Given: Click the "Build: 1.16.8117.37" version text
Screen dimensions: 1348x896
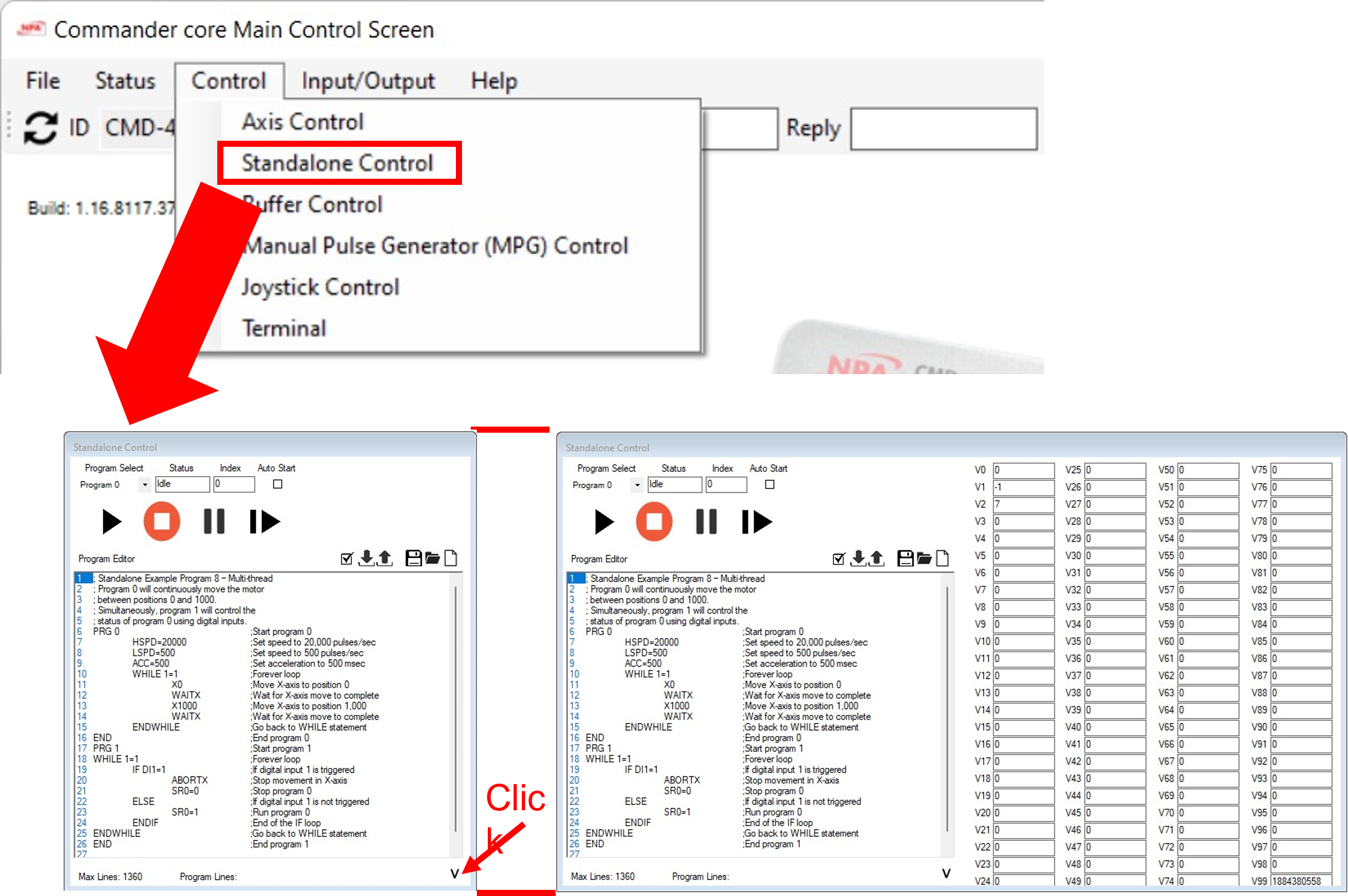Looking at the screenshot, I should (102, 208).
